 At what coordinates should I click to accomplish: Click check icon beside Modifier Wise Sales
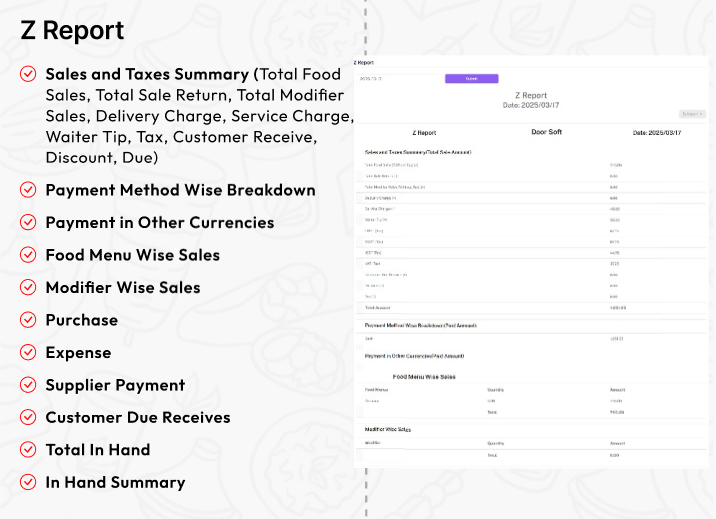click(28, 288)
